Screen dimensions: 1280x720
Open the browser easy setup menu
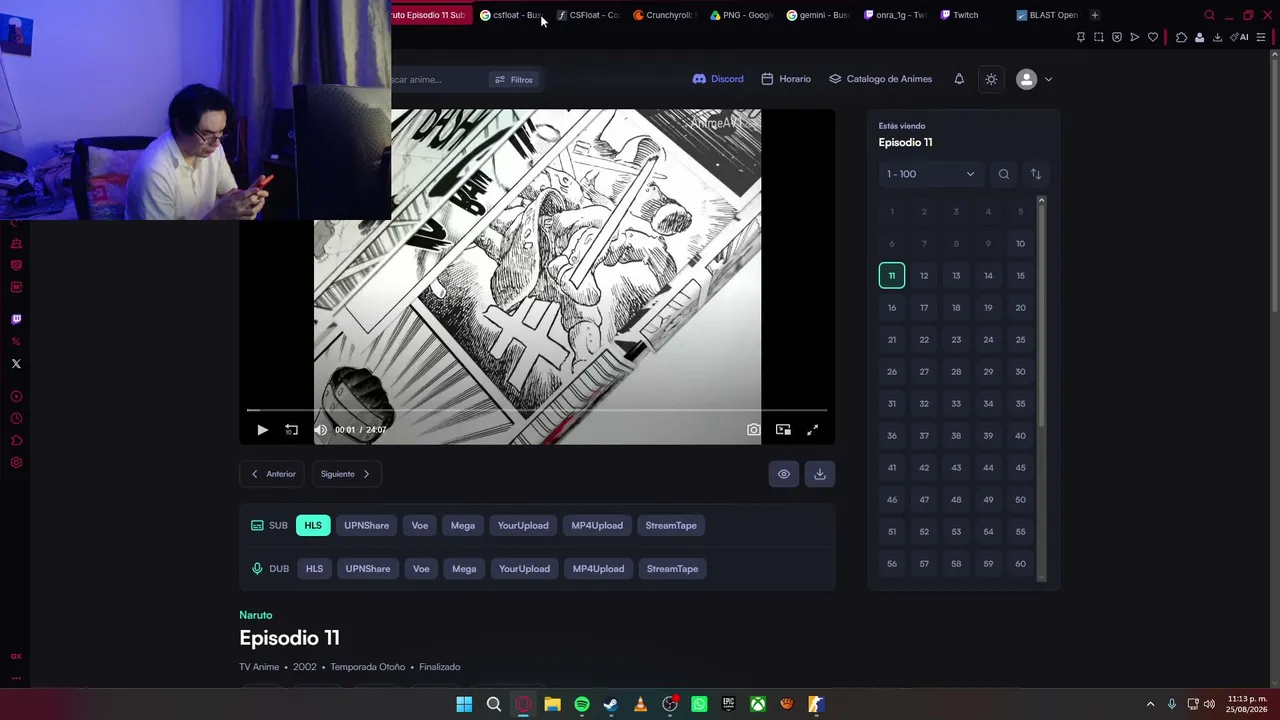1261,38
